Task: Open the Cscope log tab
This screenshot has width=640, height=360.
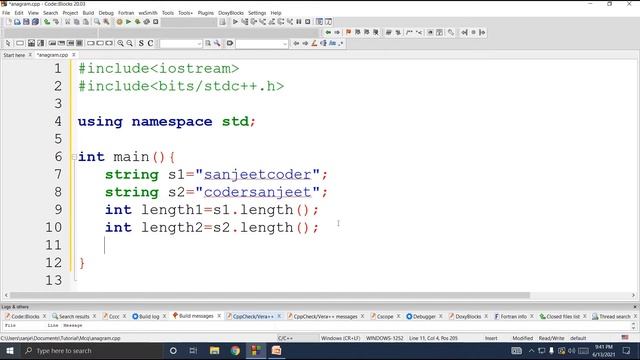Action: click(x=385, y=316)
